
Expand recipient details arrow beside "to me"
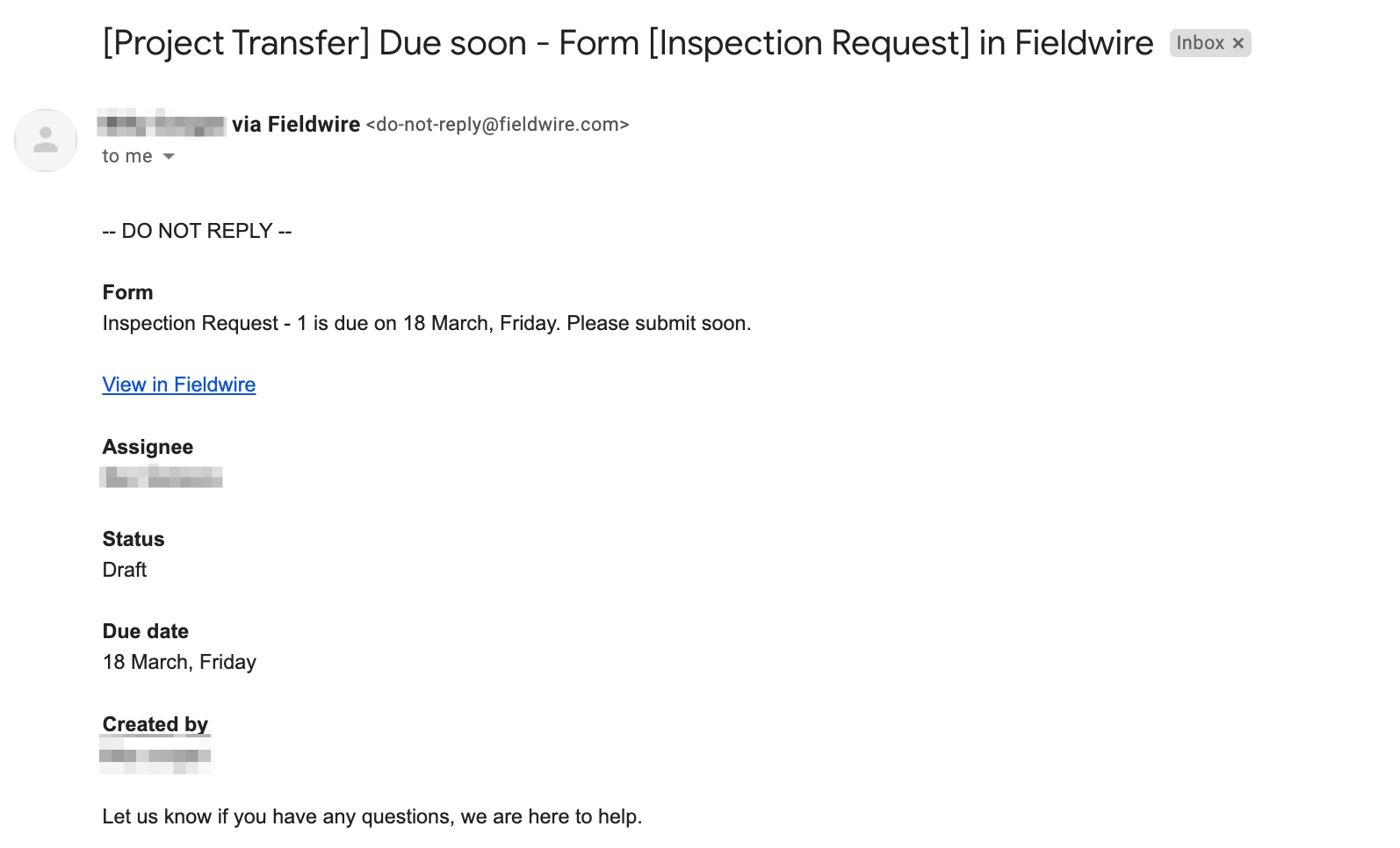coord(170,156)
